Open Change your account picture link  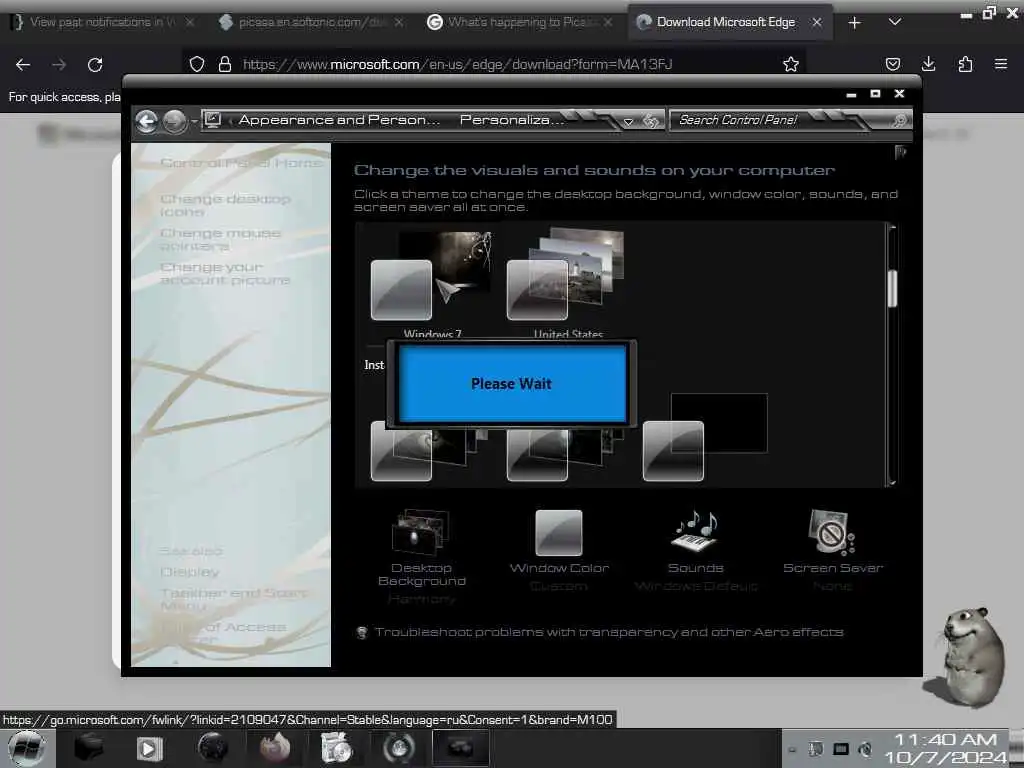pos(225,274)
